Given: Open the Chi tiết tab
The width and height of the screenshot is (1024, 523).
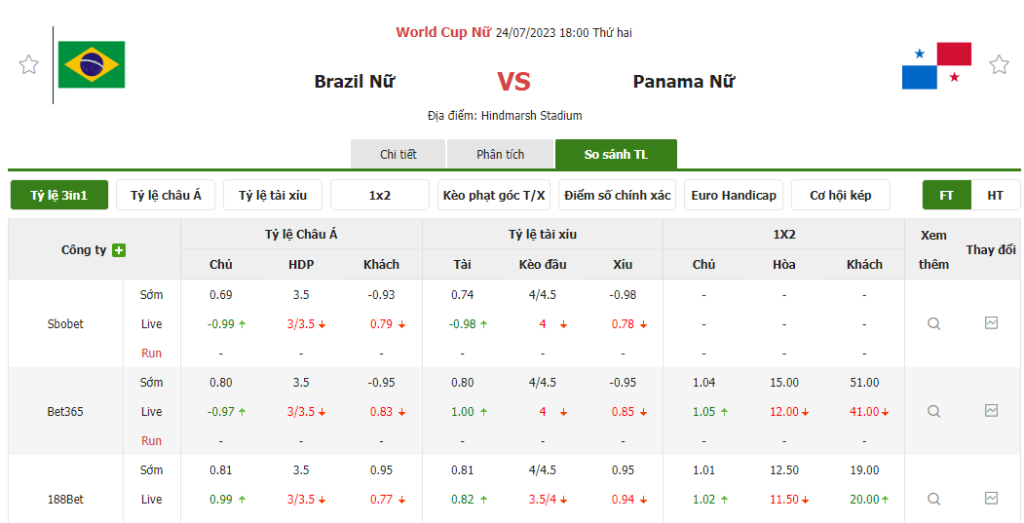Looking at the screenshot, I should (x=398, y=154).
